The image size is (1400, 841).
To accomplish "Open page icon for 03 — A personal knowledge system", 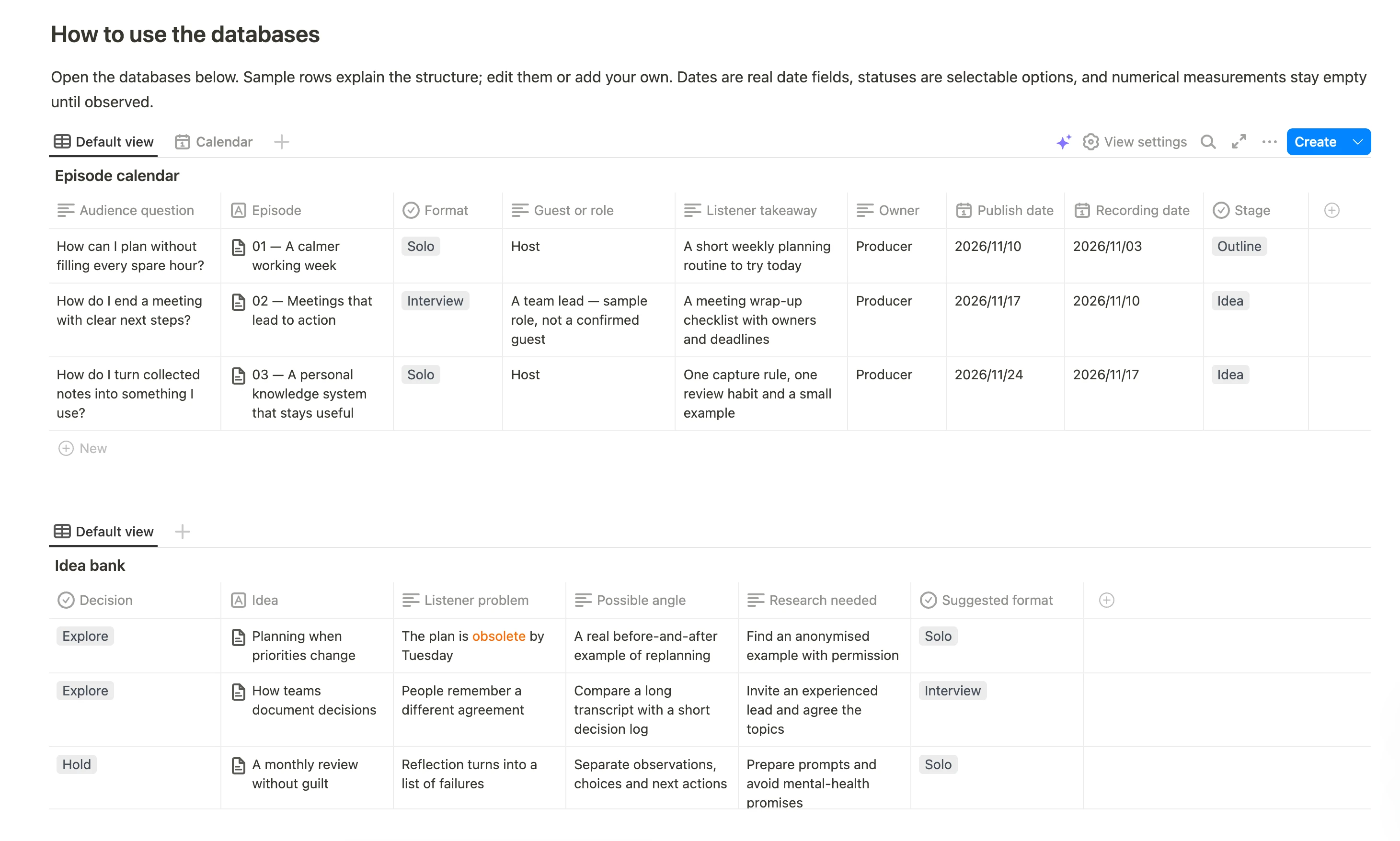I will coord(239,375).
